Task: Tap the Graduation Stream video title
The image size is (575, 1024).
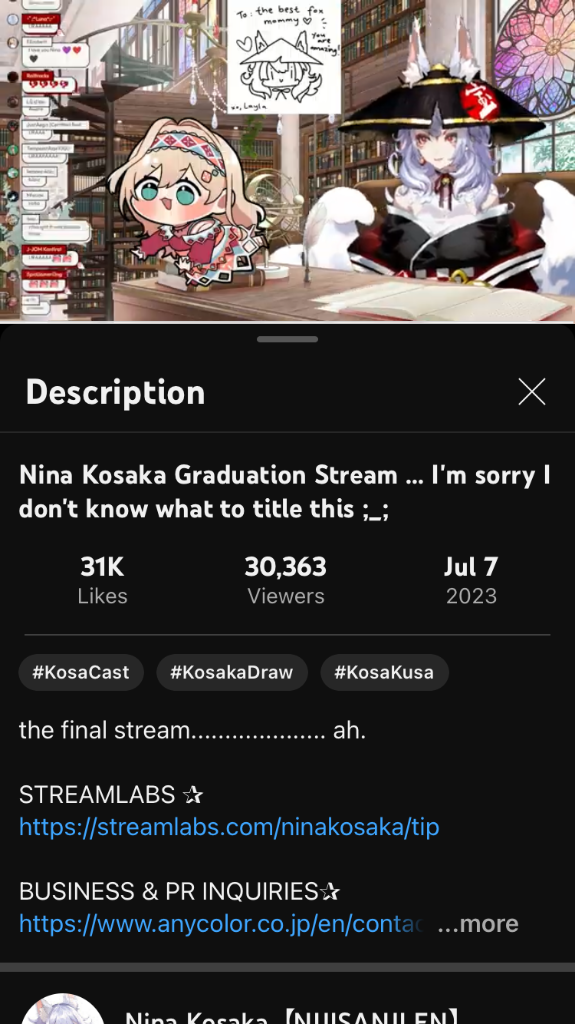Action: [x=285, y=492]
